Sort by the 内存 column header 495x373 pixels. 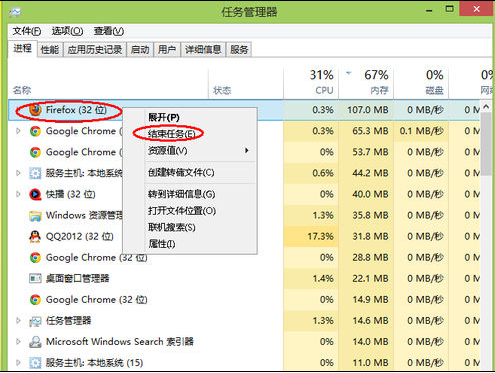coord(366,82)
